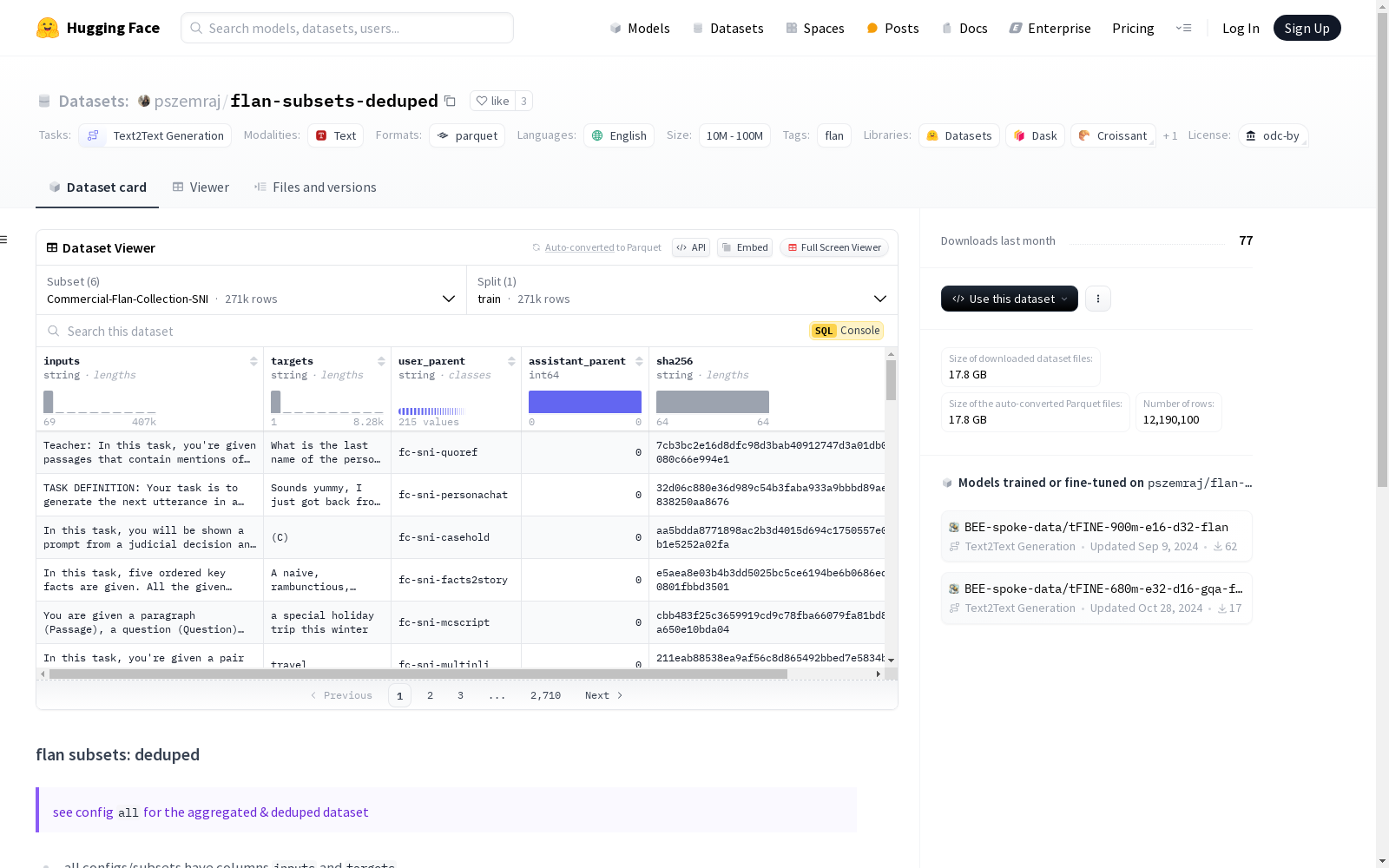
Task: Go to page 2 of rows
Action: (x=430, y=695)
